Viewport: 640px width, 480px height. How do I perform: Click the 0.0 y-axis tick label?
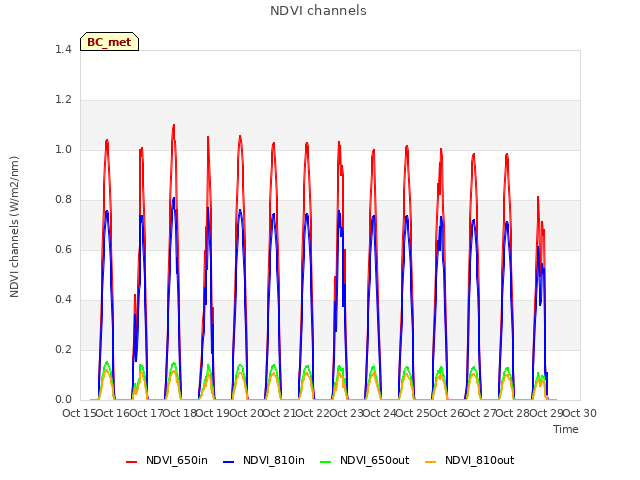(x=63, y=399)
